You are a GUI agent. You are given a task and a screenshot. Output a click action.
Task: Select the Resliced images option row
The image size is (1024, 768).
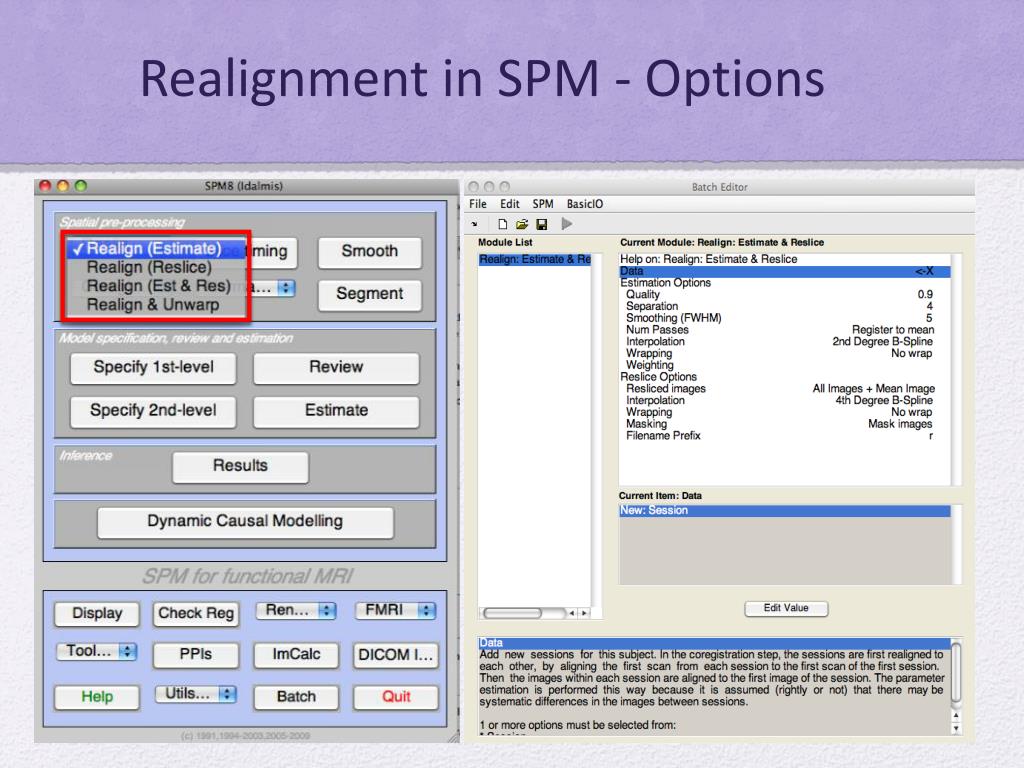pos(784,389)
